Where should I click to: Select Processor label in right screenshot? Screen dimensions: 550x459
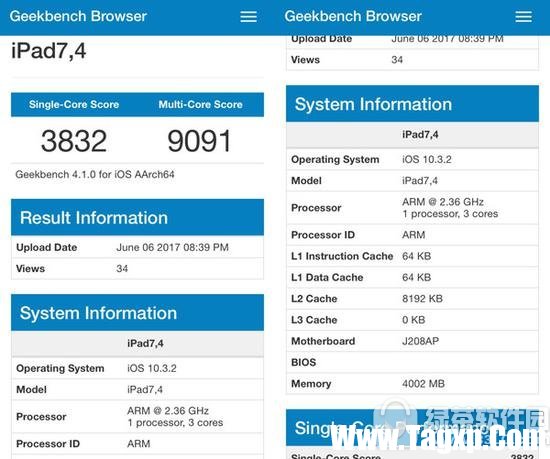(316, 208)
